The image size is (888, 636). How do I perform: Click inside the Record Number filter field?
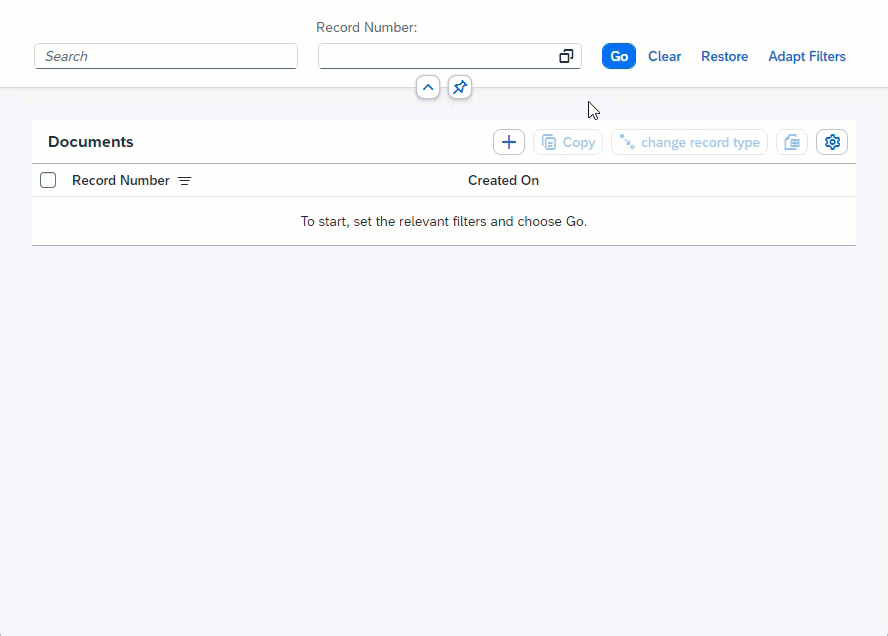tap(437, 57)
